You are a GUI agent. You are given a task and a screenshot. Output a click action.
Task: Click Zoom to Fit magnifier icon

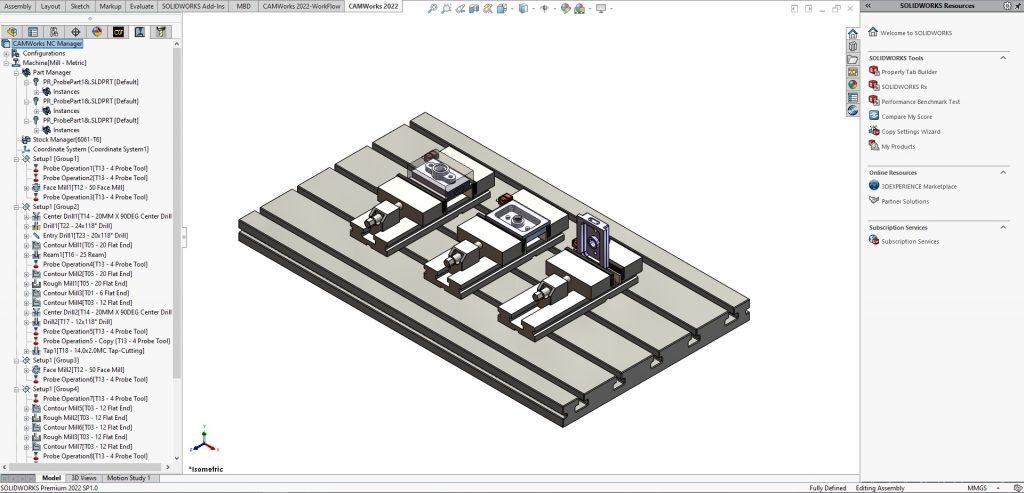point(432,8)
